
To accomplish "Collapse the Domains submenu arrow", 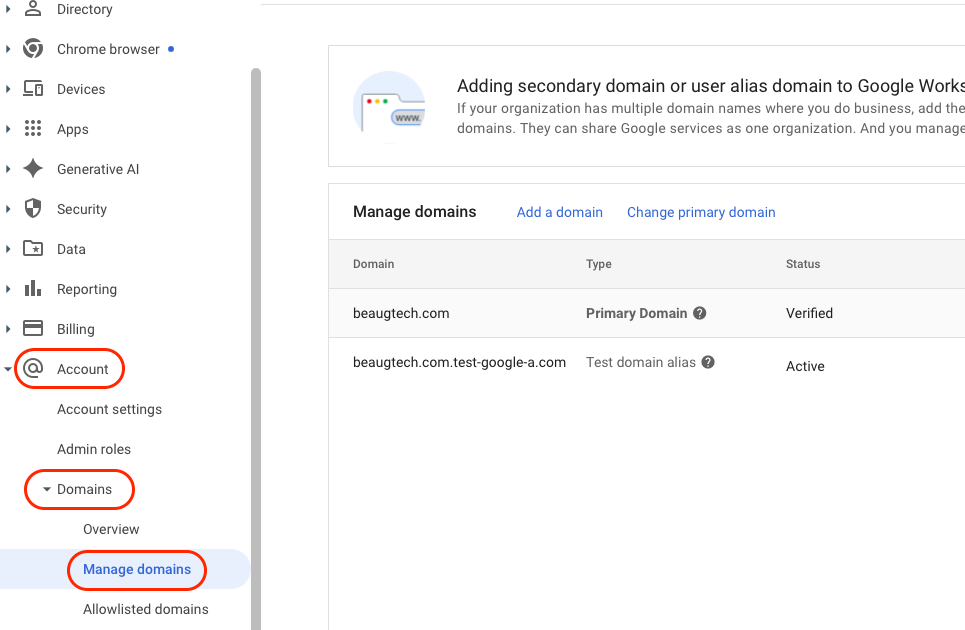I will 47,490.
